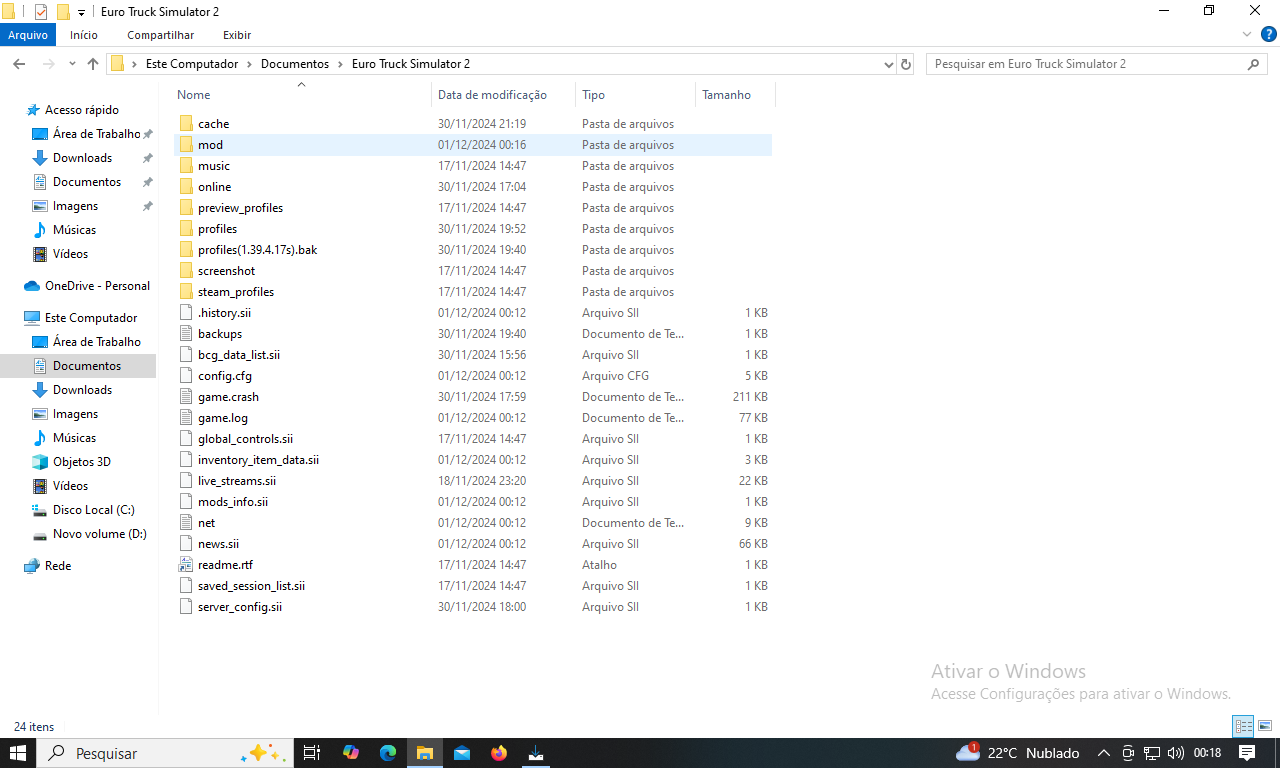1280x768 pixels.
Task: Open Task View on the taskbar
Action: click(x=312, y=753)
